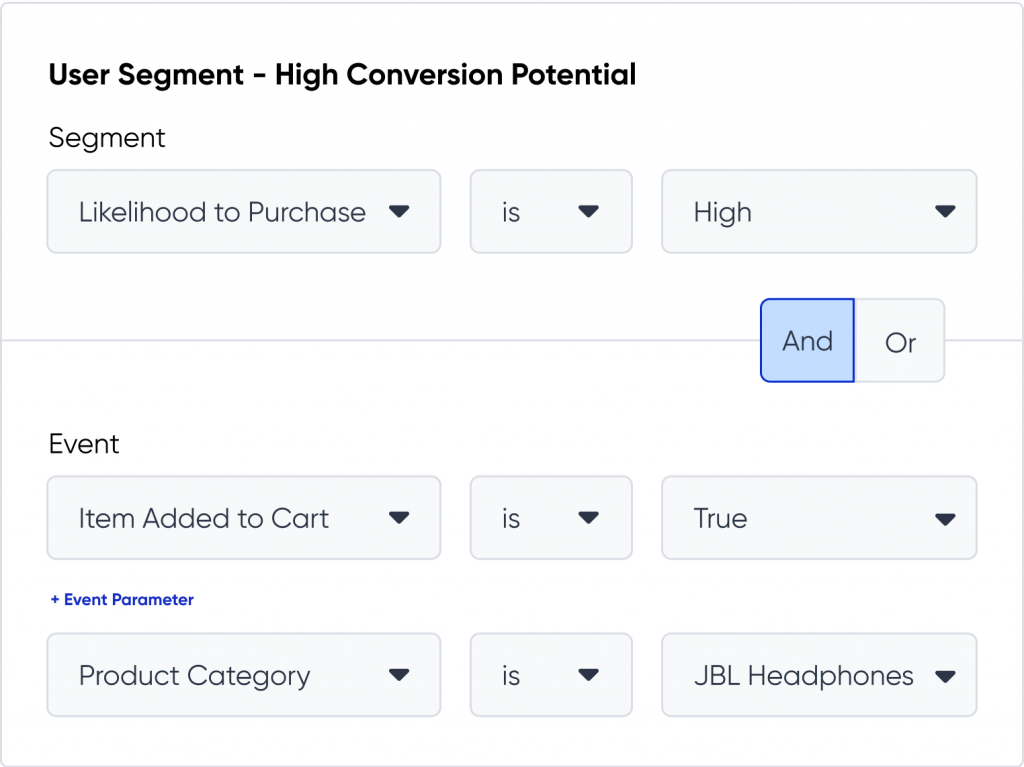Expand the True value dropdown
This screenshot has height=767, width=1024.
coord(818,518)
